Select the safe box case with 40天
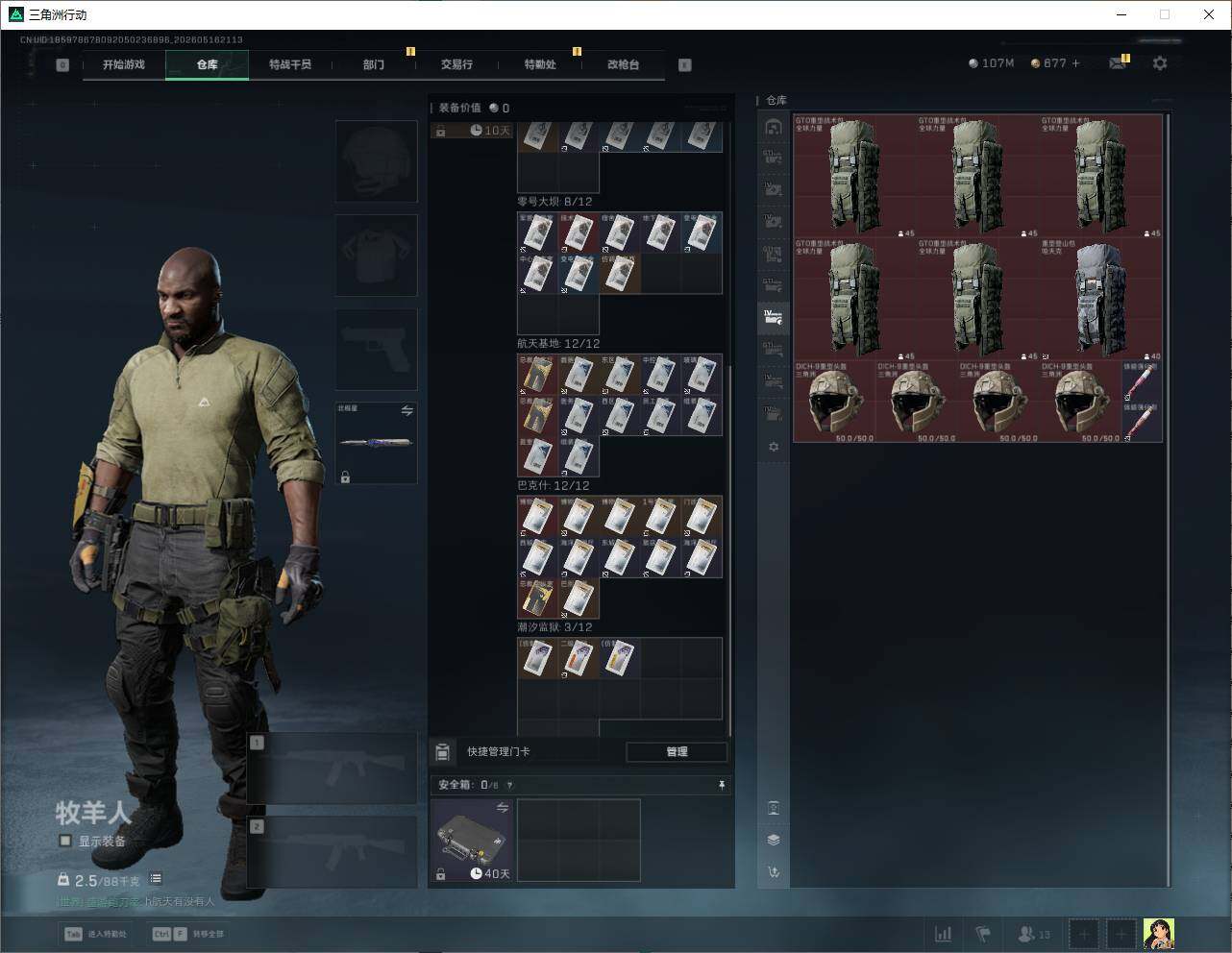Screen dimensions: 1232x953 tap(472, 841)
